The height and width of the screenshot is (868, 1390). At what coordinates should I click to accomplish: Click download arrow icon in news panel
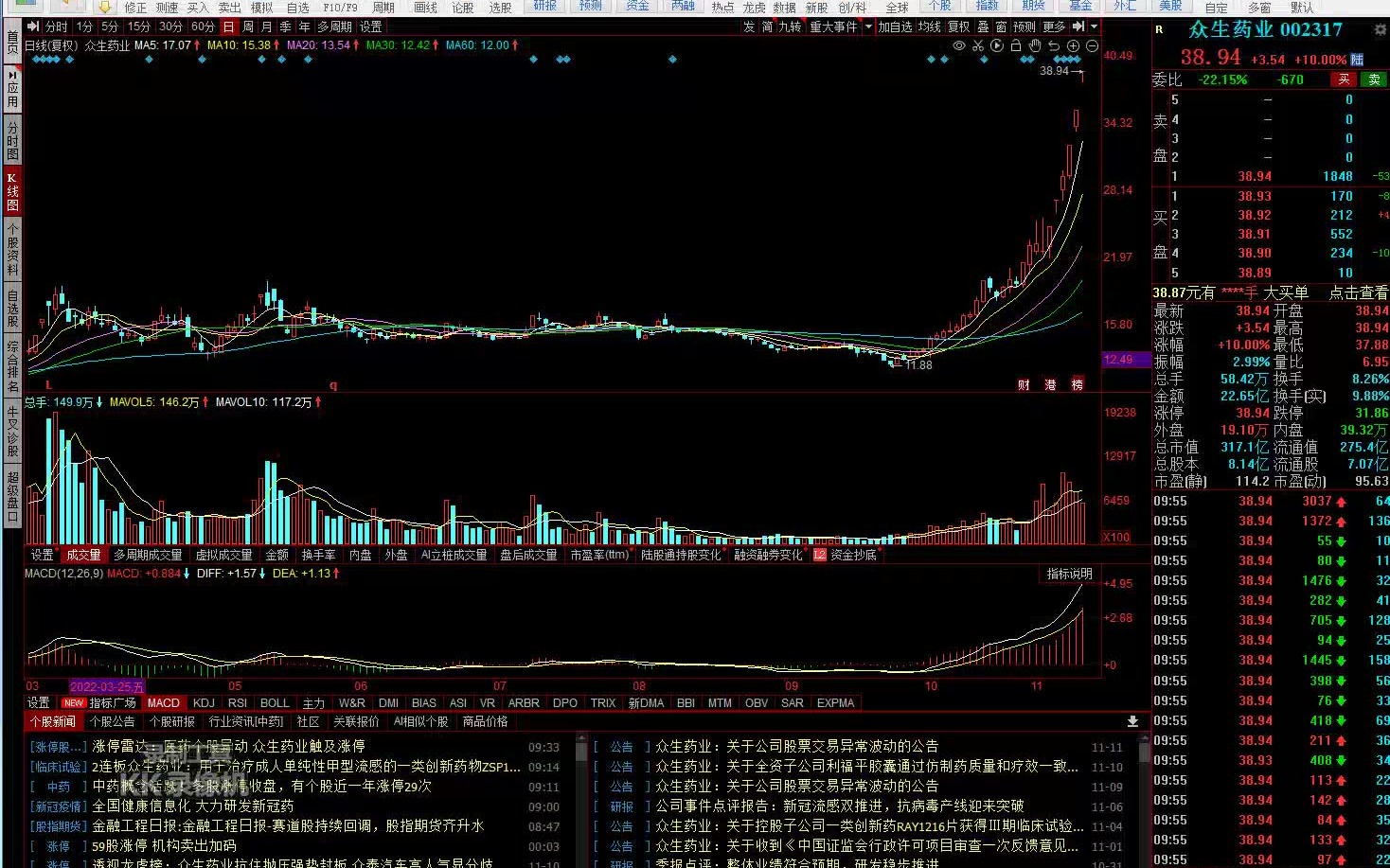[x=1132, y=721]
